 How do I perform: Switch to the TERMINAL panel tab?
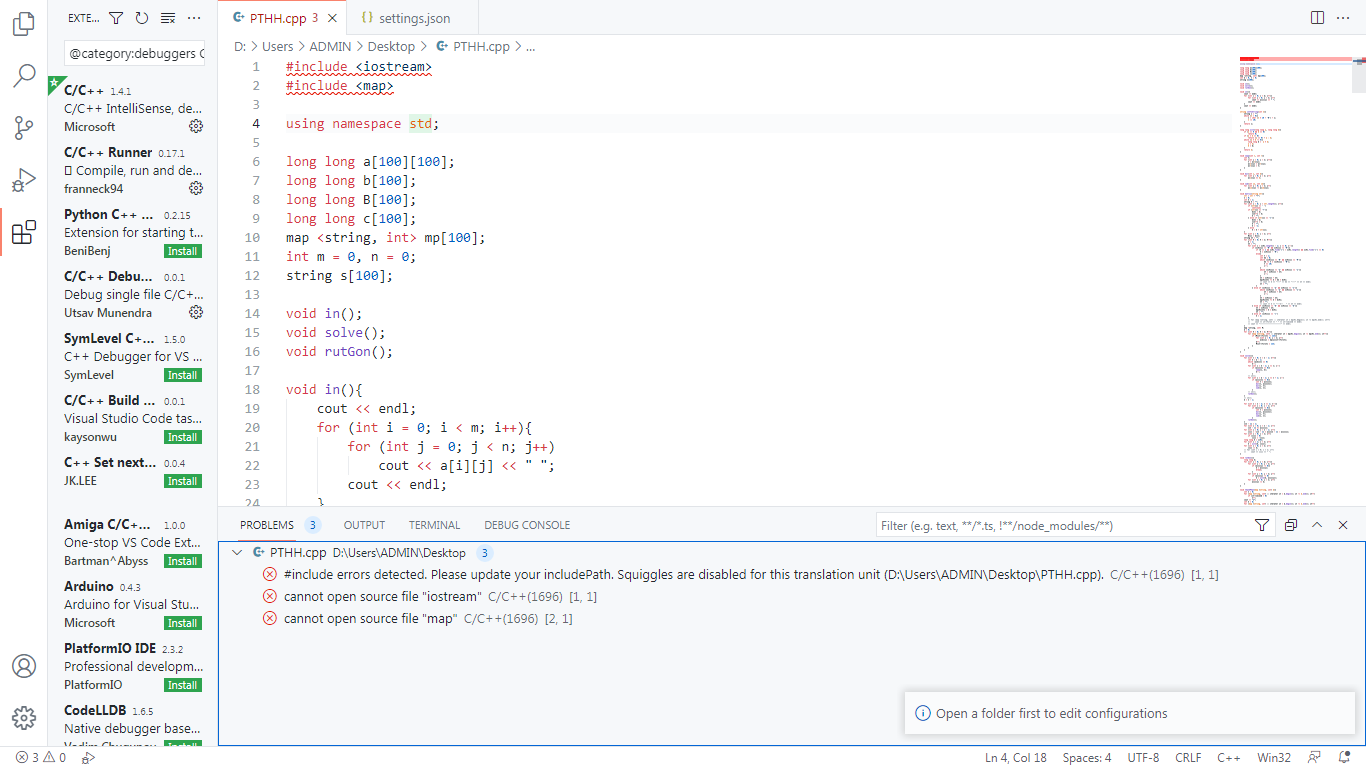coord(434,525)
